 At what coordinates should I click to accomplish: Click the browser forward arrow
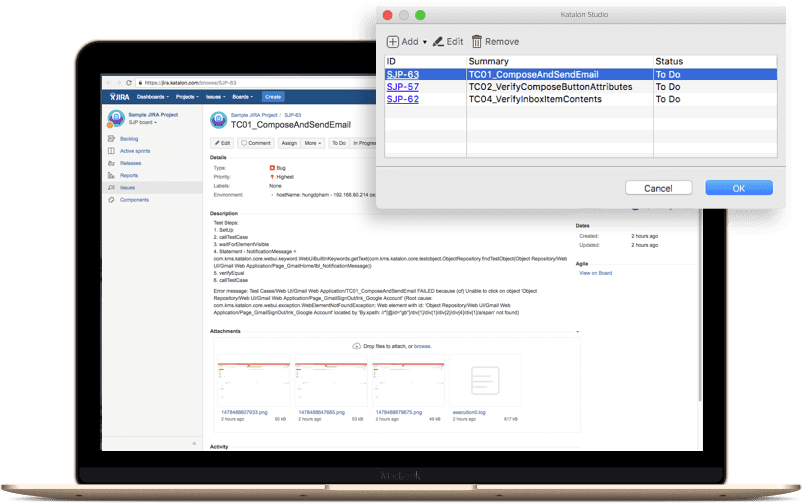tap(119, 82)
